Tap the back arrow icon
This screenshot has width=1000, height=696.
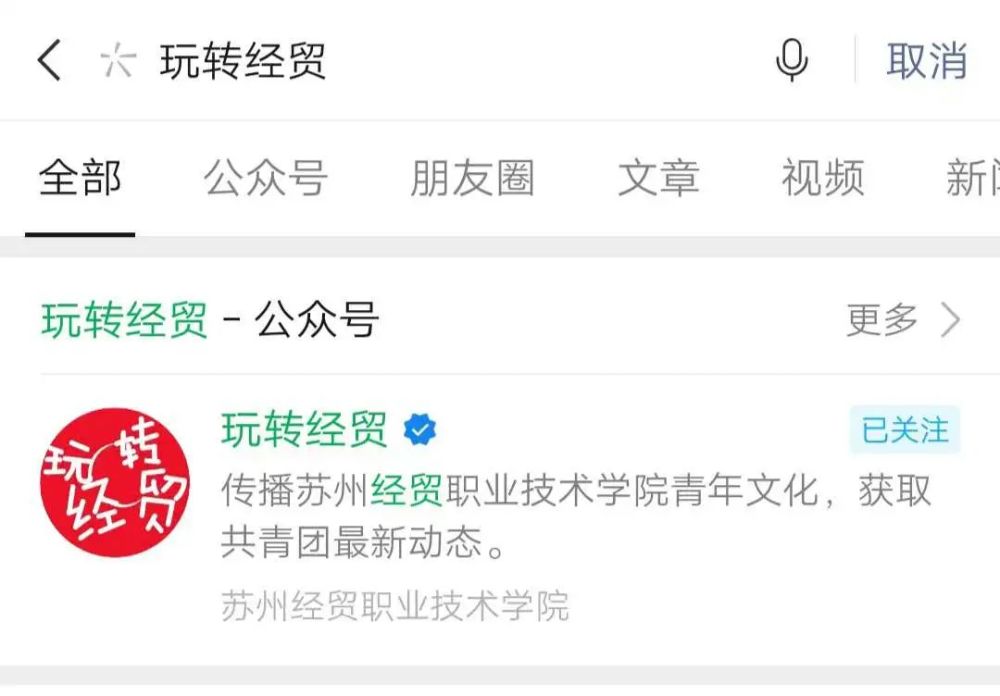pos(49,61)
